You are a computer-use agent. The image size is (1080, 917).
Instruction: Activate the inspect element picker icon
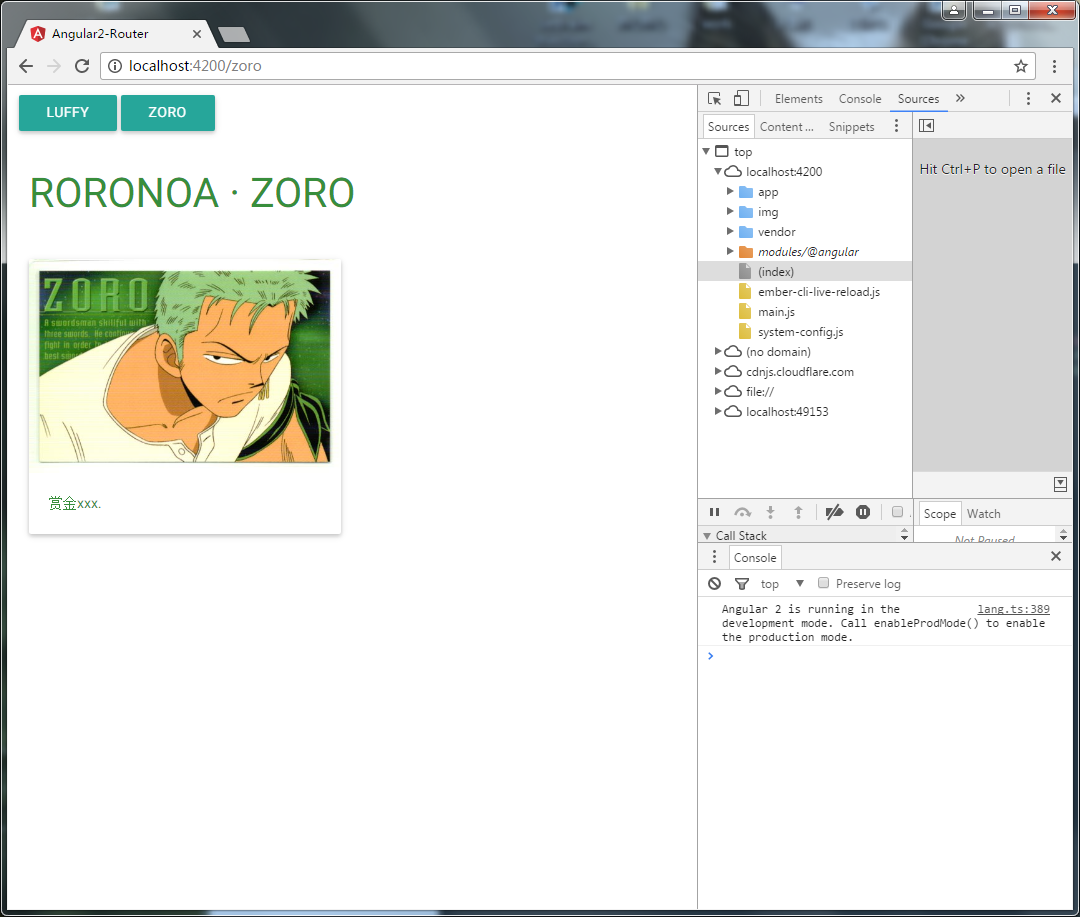pyautogui.click(x=714, y=99)
